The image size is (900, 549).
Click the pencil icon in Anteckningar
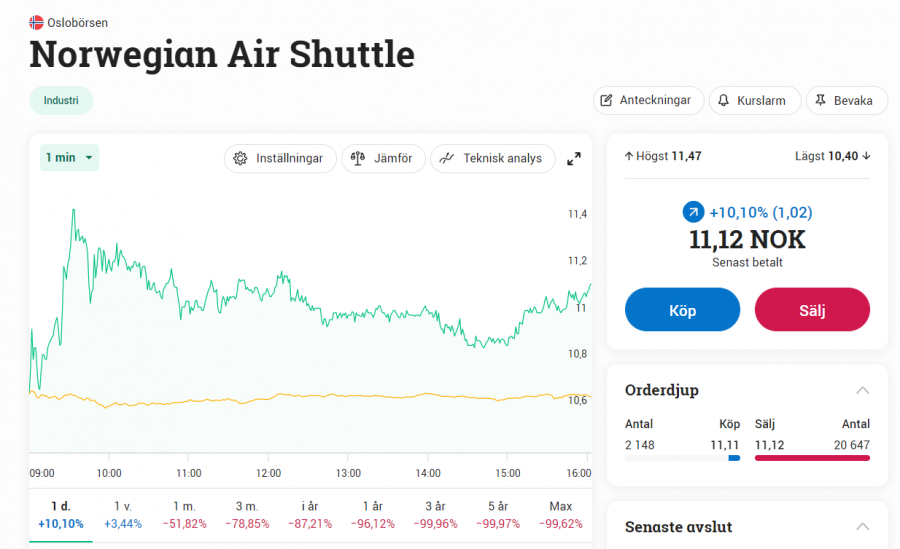[606, 101]
